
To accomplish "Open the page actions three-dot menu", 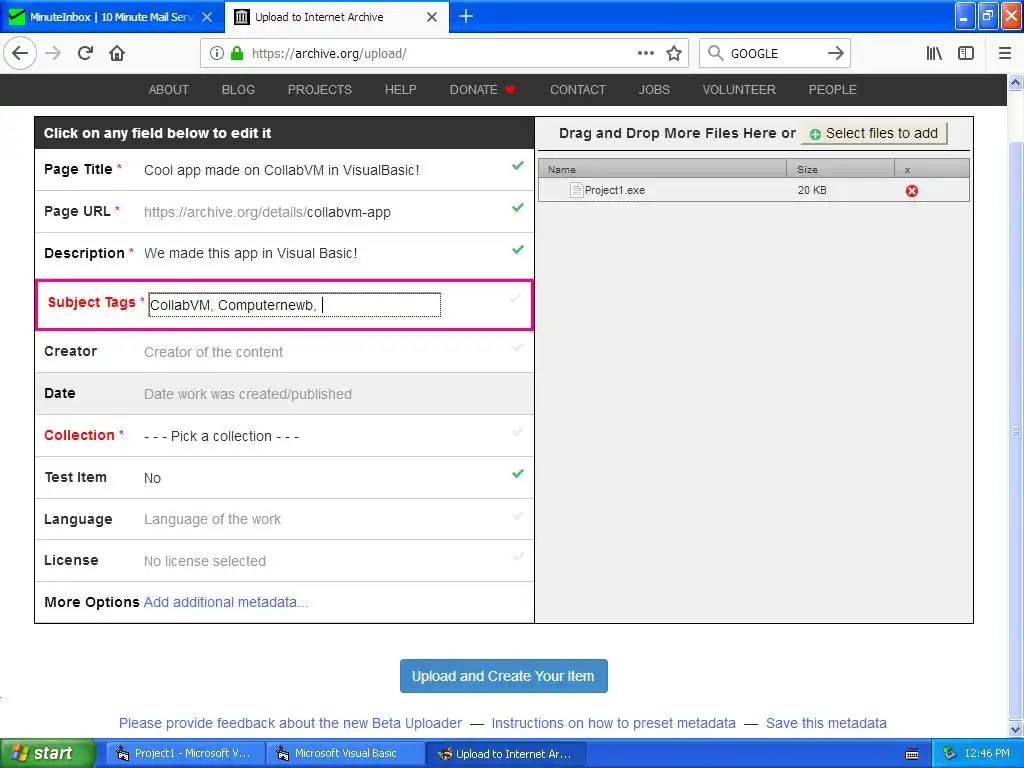I will pos(645,54).
